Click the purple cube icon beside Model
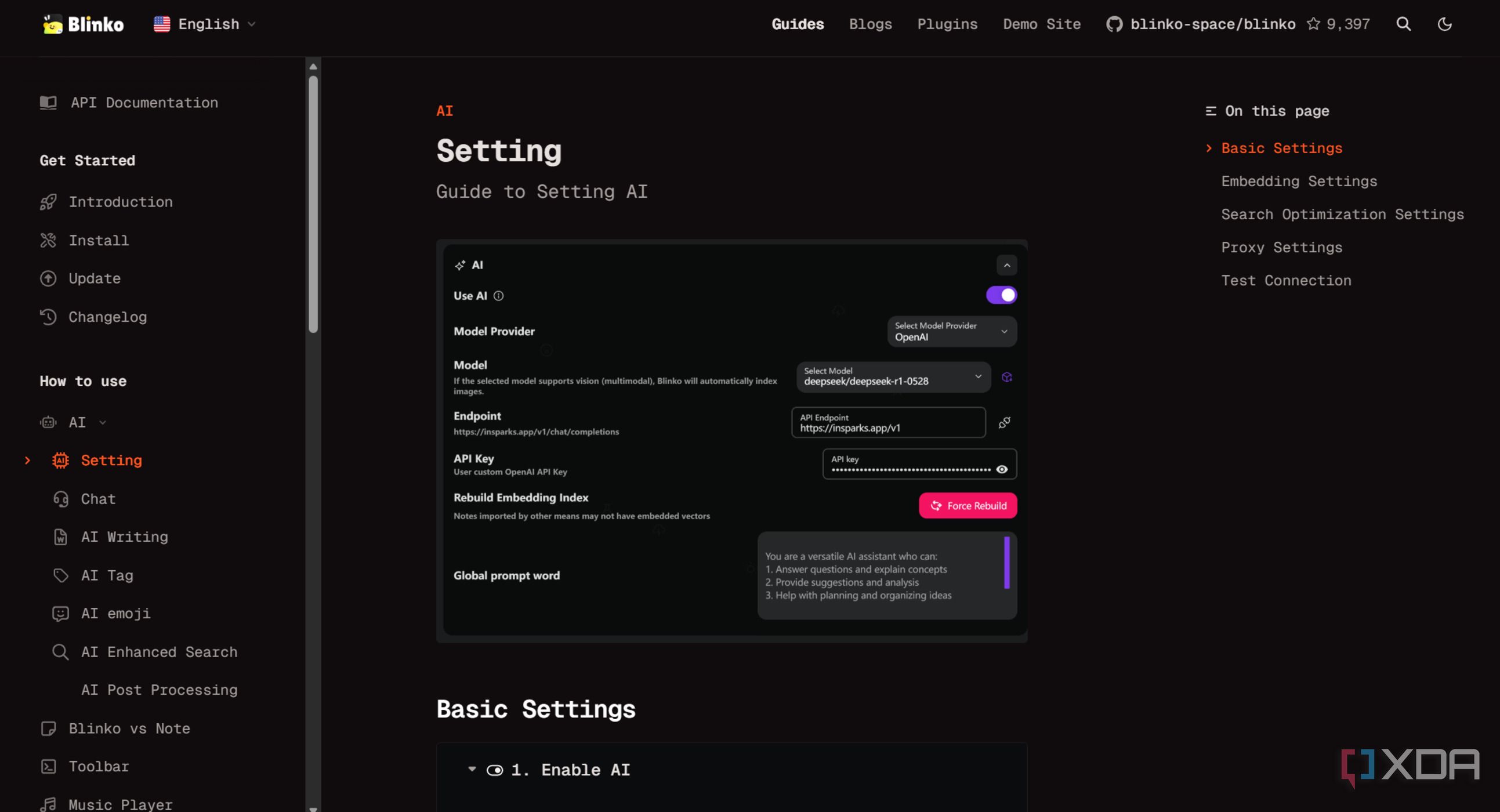This screenshot has width=1500, height=812. pyautogui.click(x=1006, y=377)
